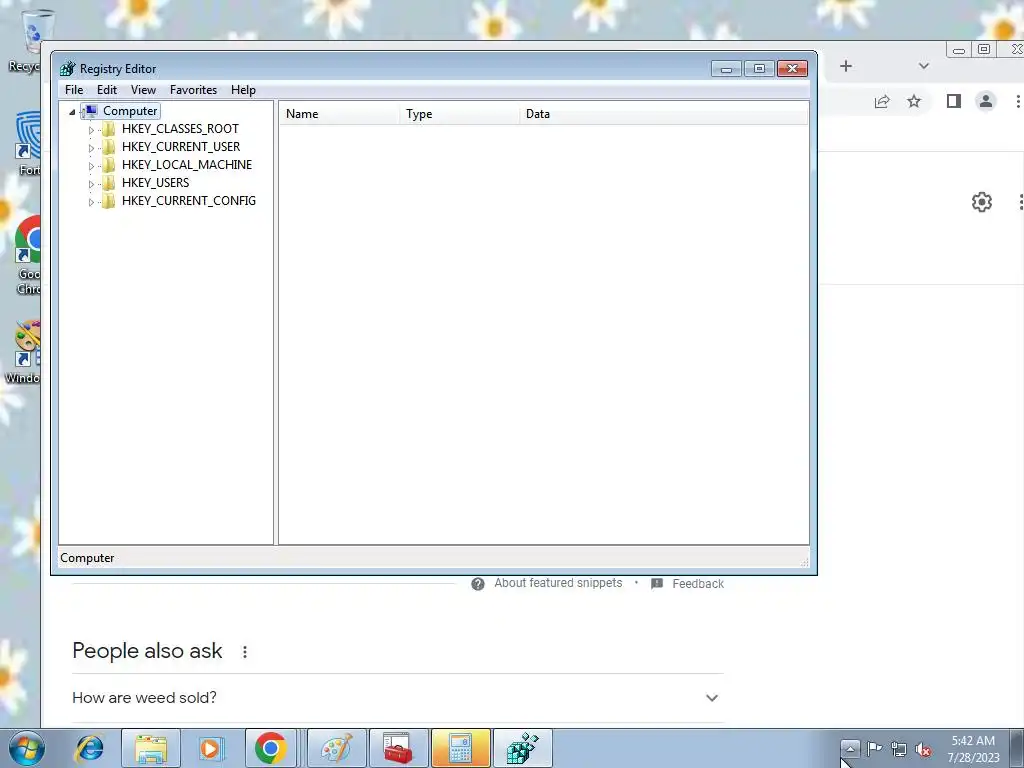
Task: Open the People also ask options menu
Action: [245, 652]
